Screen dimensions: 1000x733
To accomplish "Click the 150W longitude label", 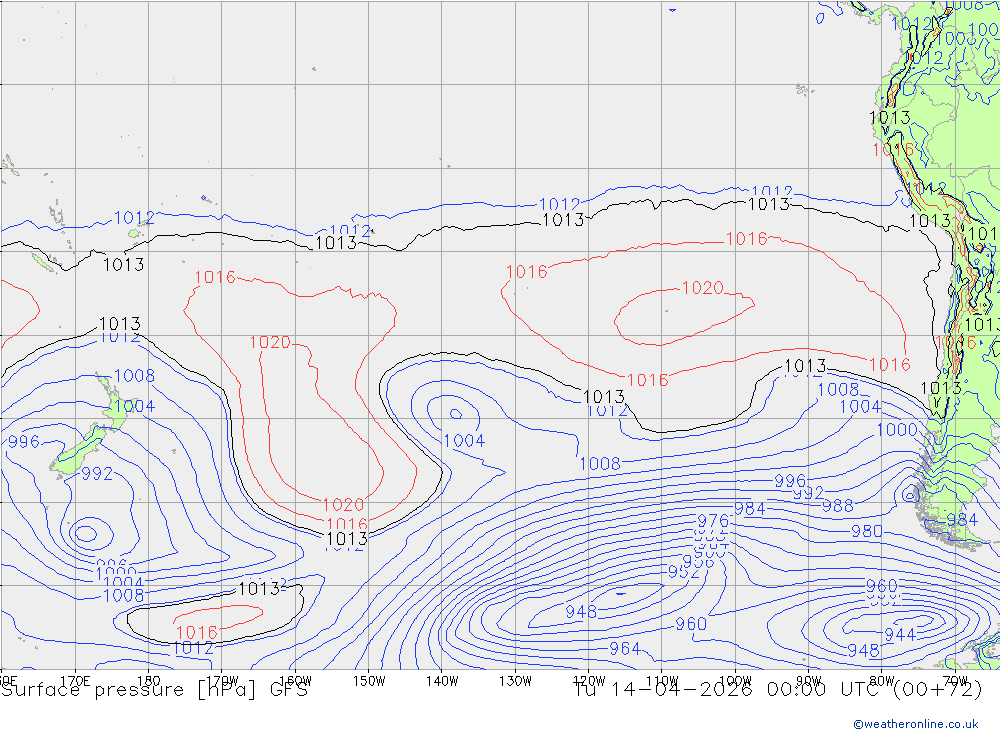I will tap(369, 681).
